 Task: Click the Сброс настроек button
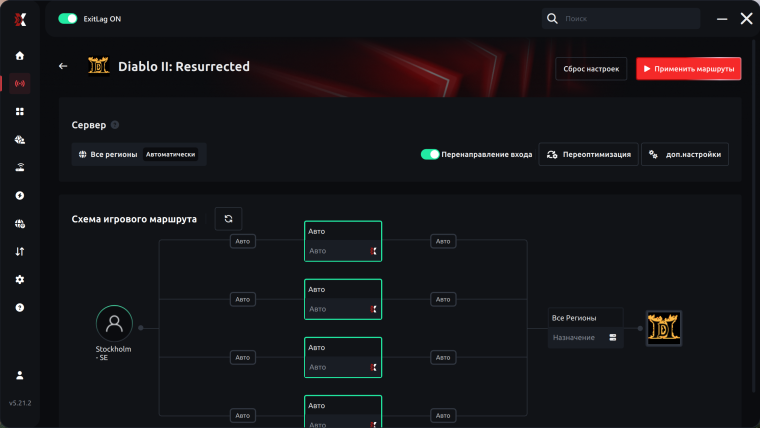[591, 69]
